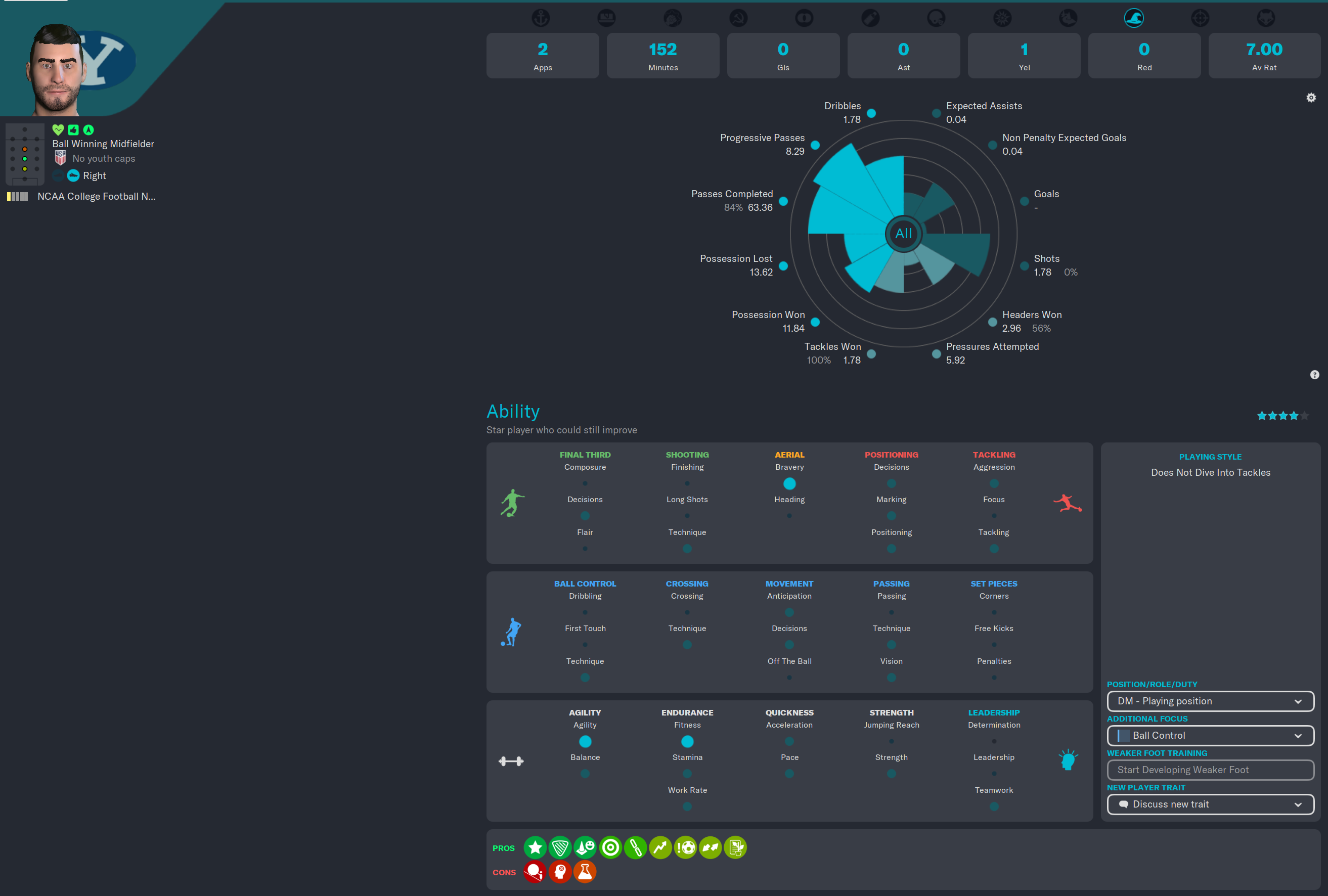This screenshot has width=1328, height=896.
Task: Click the NCAA College Football reputation bar
Action: 18,197
